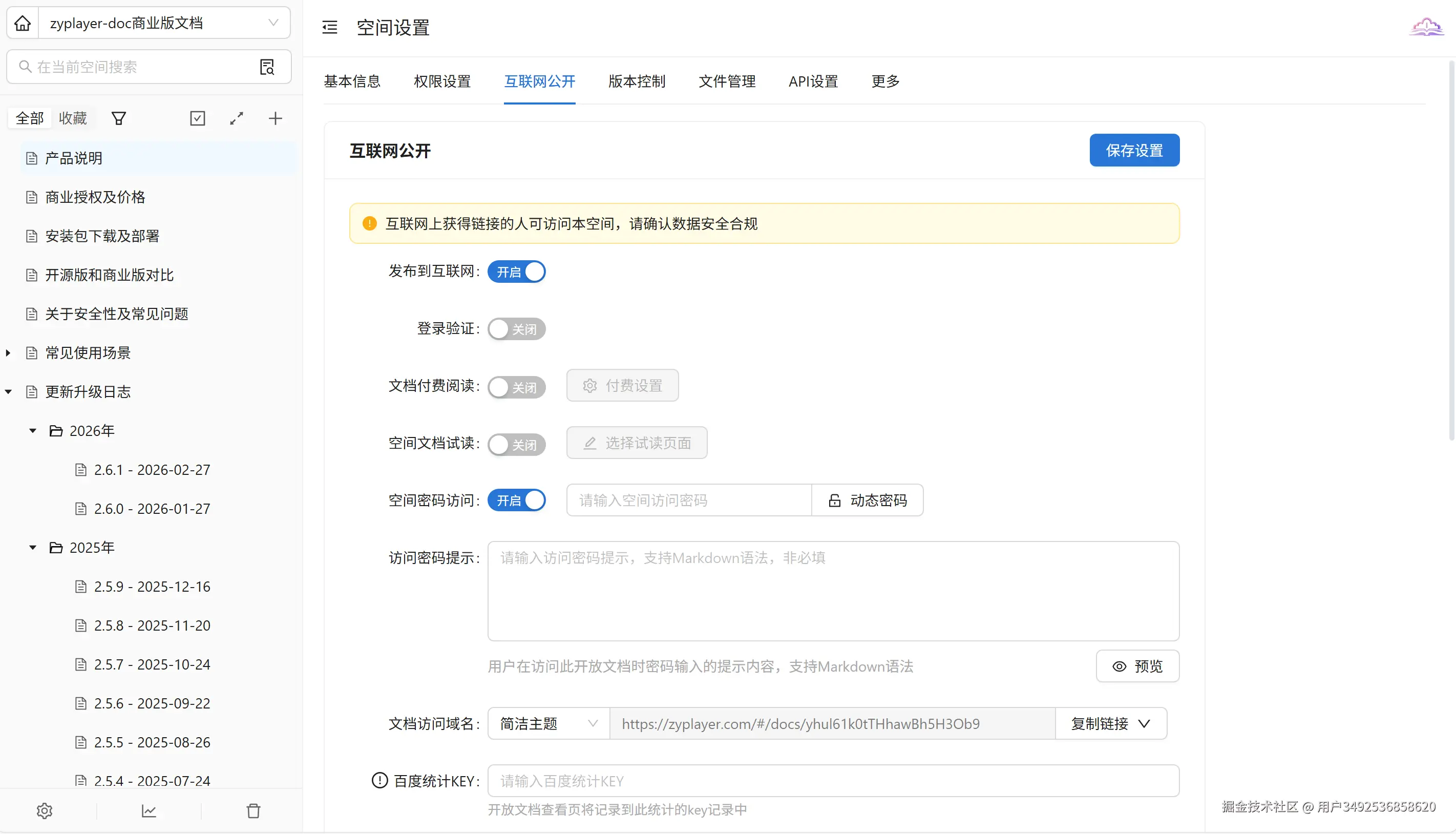The image size is (1456, 834).
Task: Click the plus icon to add document
Action: (276, 118)
